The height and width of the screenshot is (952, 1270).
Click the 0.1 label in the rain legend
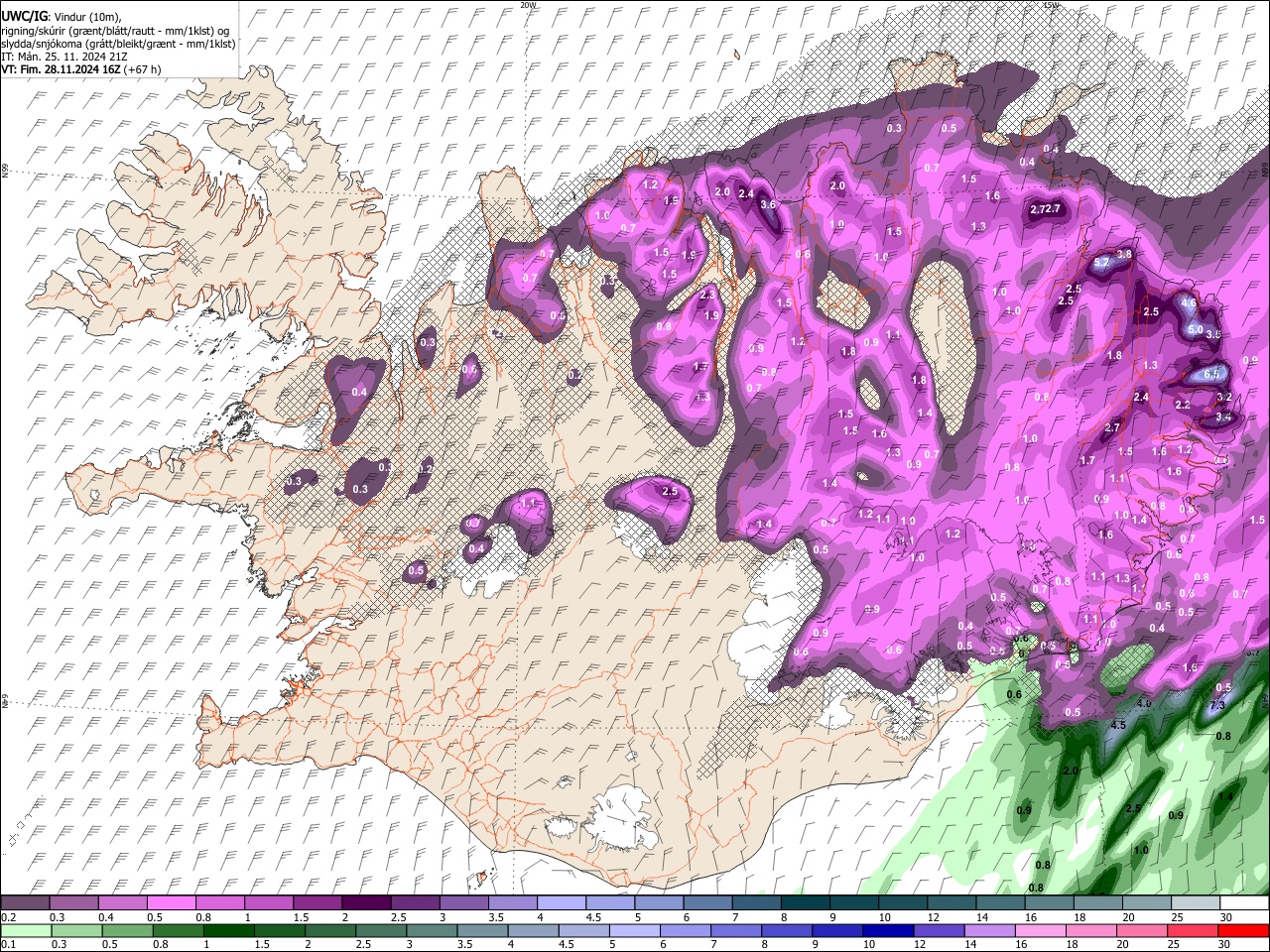click(7, 944)
